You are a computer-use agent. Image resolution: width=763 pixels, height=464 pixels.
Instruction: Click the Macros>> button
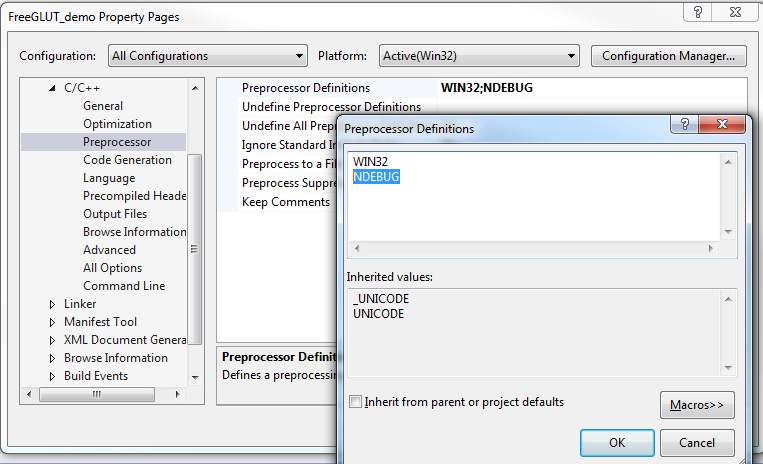697,405
